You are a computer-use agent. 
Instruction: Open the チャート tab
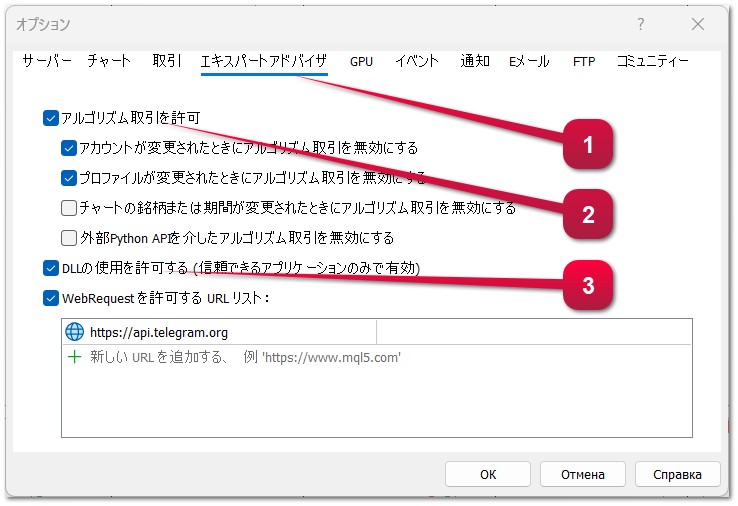click(x=109, y=61)
